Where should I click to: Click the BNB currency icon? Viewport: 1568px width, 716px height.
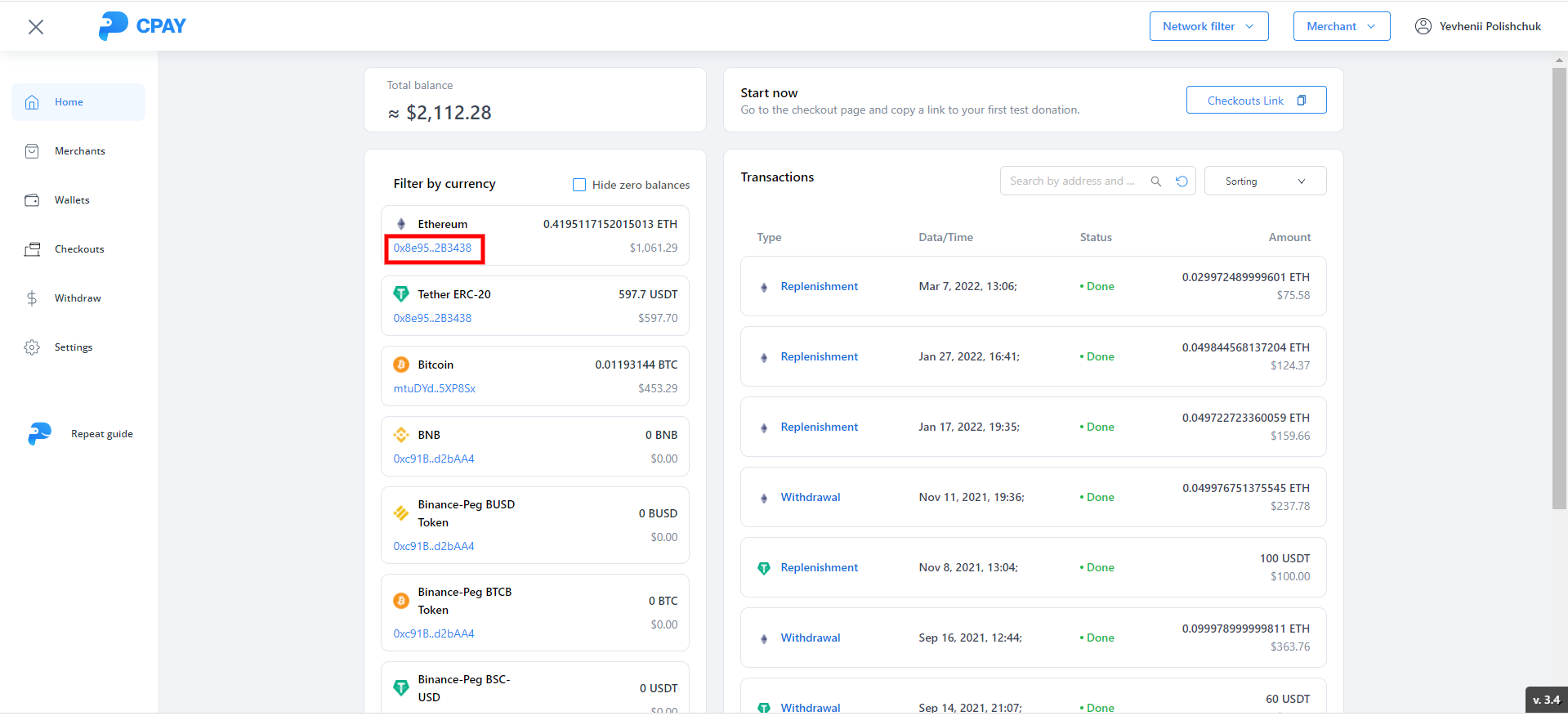click(x=401, y=435)
